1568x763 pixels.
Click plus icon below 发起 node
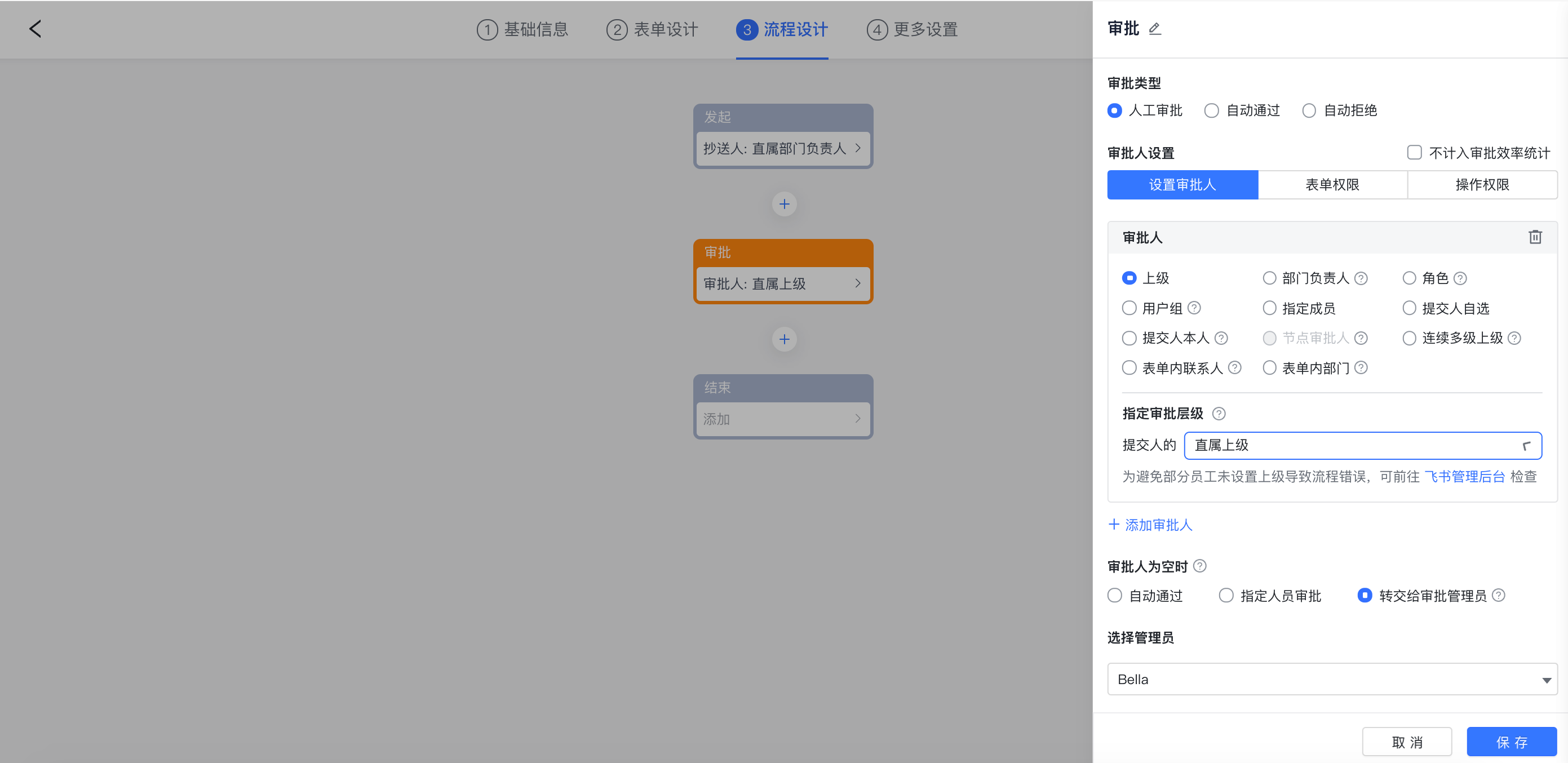click(x=784, y=204)
